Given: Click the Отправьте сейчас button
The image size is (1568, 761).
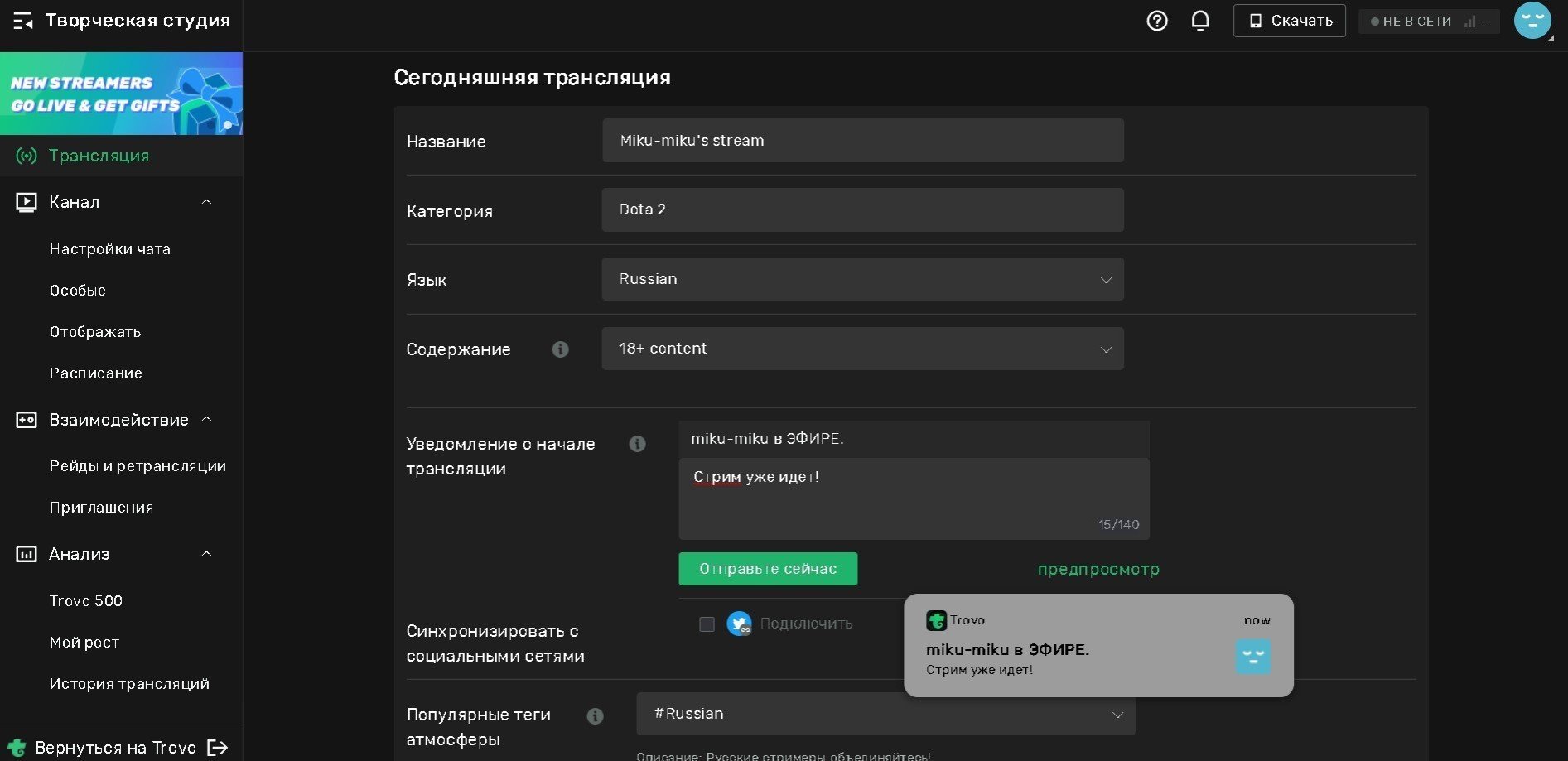Looking at the screenshot, I should pyautogui.click(x=768, y=569).
